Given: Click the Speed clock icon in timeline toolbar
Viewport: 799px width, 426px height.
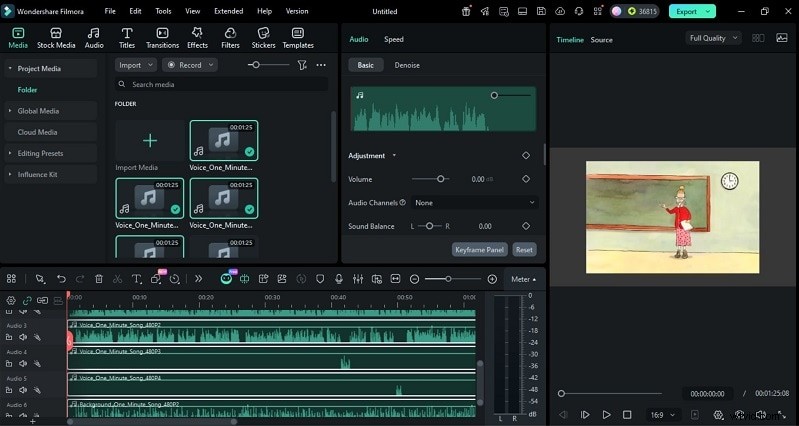Looking at the screenshot, I should 174,279.
